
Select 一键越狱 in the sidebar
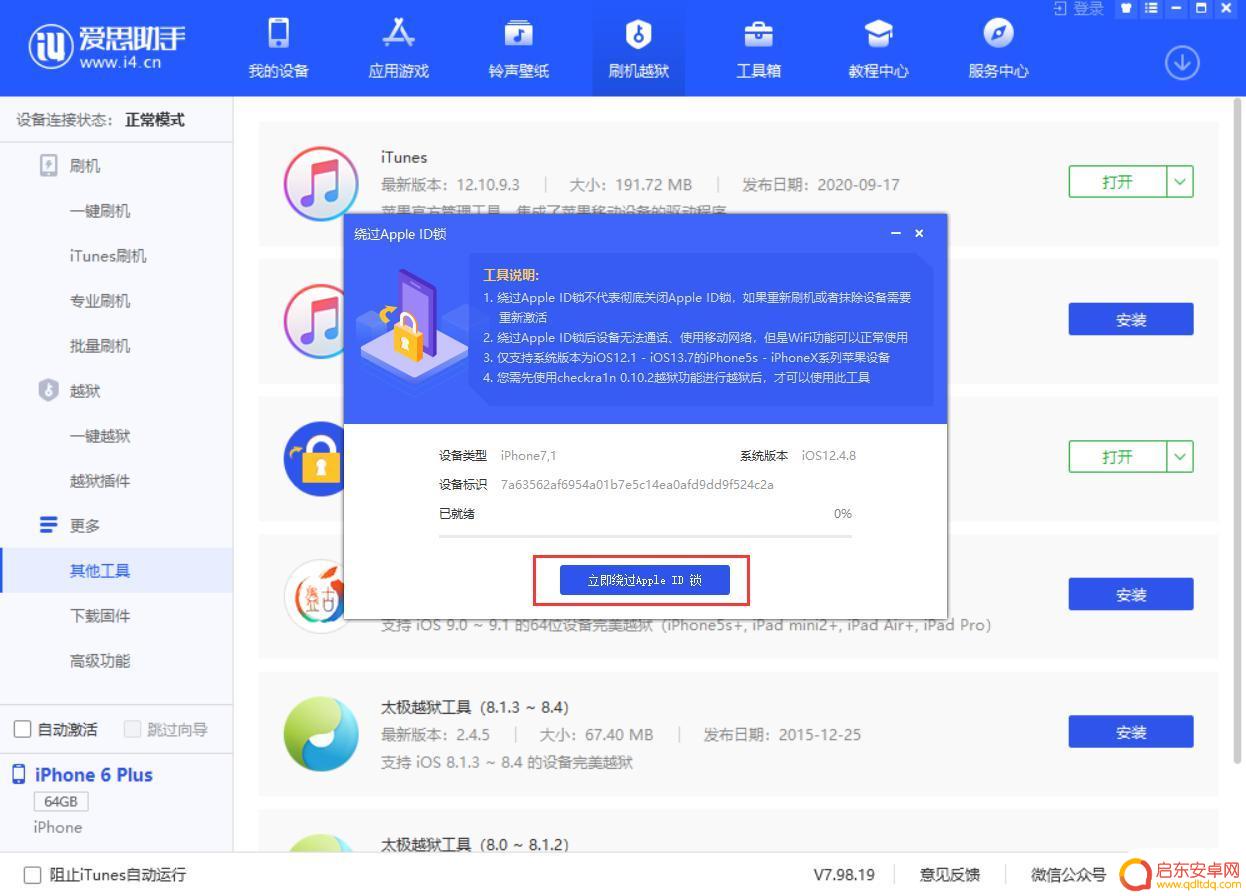click(100, 436)
